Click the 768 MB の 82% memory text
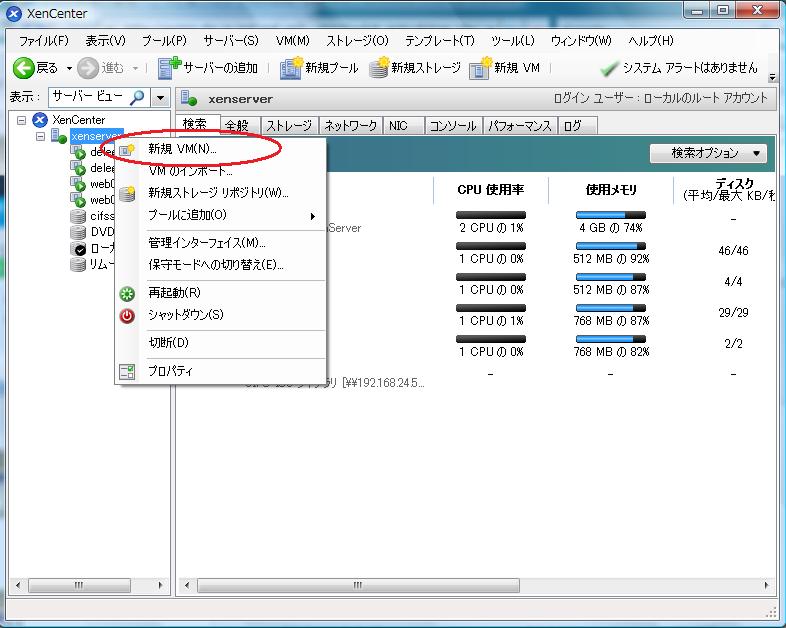 tap(611, 352)
